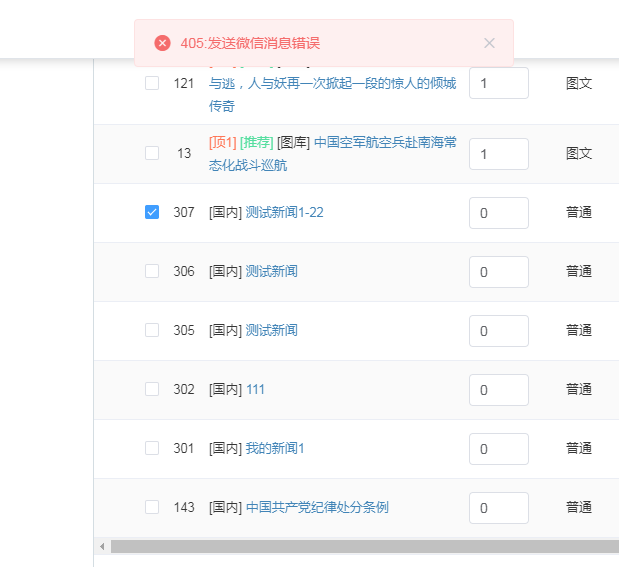Check the checkbox for row 306
This screenshot has height=567, width=619.
point(152,271)
